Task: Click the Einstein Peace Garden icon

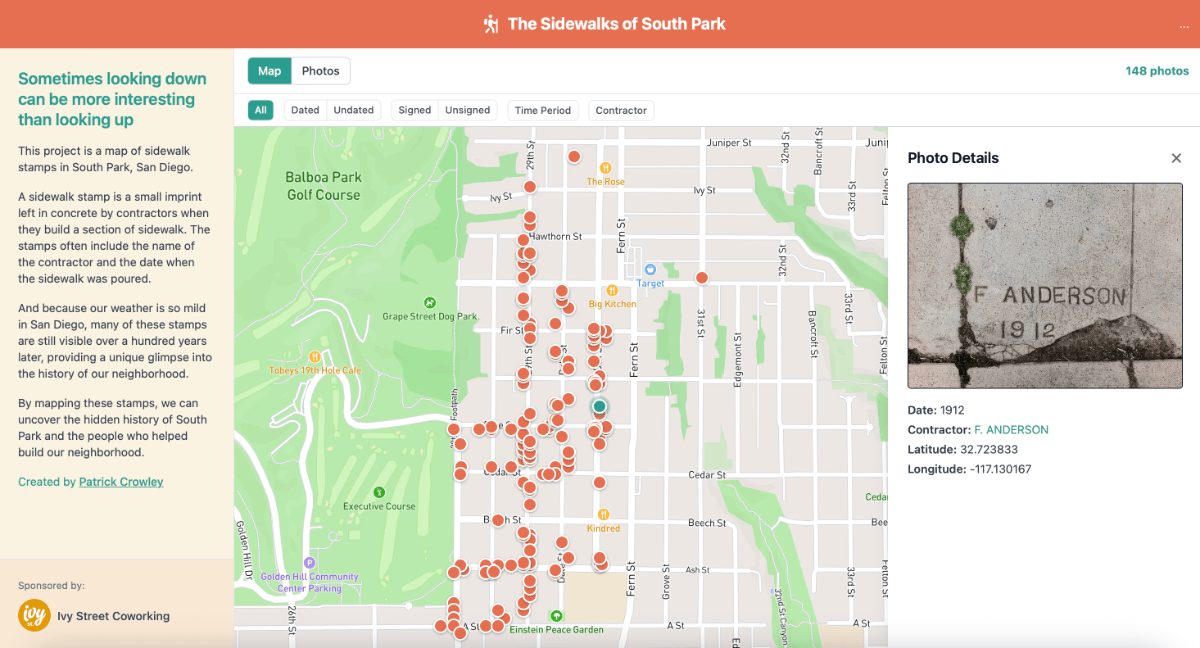Action: click(x=557, y=616)
